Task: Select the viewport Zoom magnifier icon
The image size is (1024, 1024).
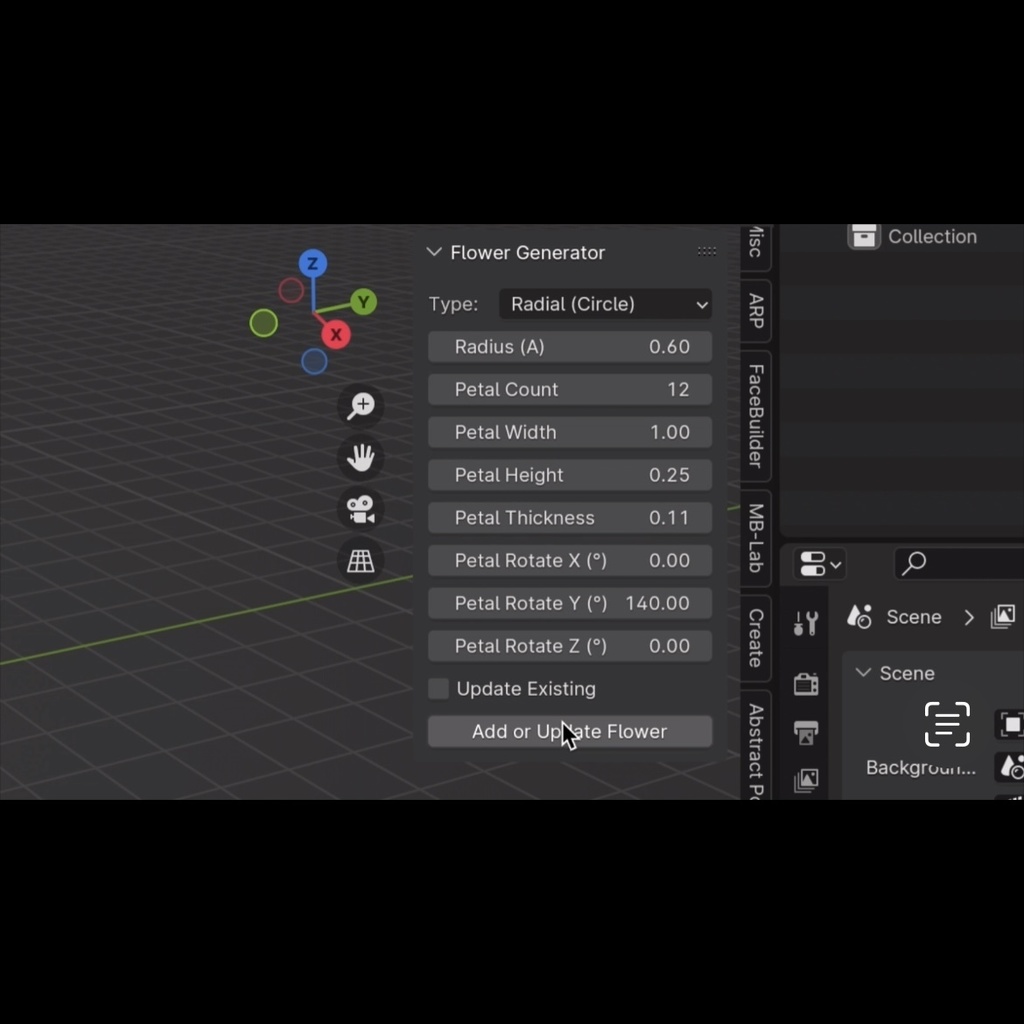Action: click(x=360, y=405)
